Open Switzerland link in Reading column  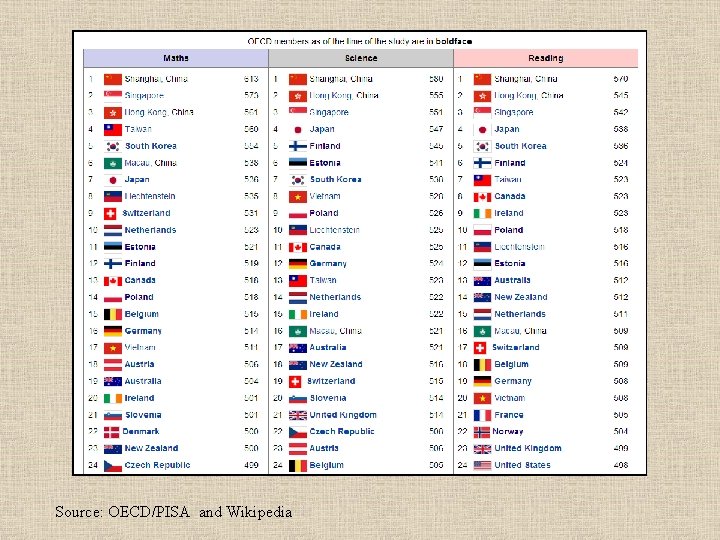(x=516, y=348)
